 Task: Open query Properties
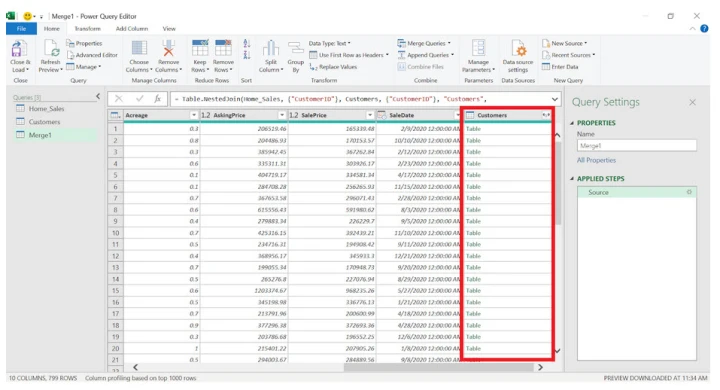(84, 43)
